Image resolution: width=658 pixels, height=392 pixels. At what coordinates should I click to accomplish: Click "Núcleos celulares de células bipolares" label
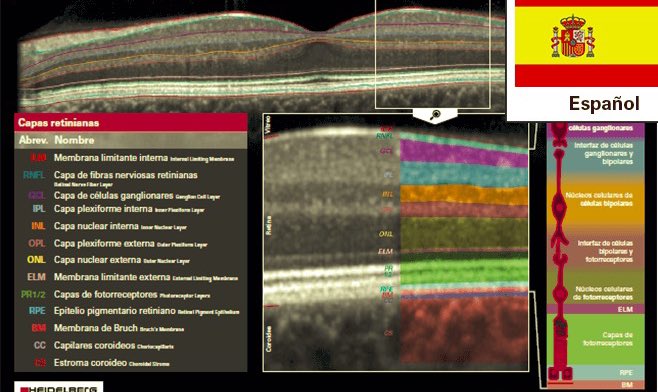(599, 199)
